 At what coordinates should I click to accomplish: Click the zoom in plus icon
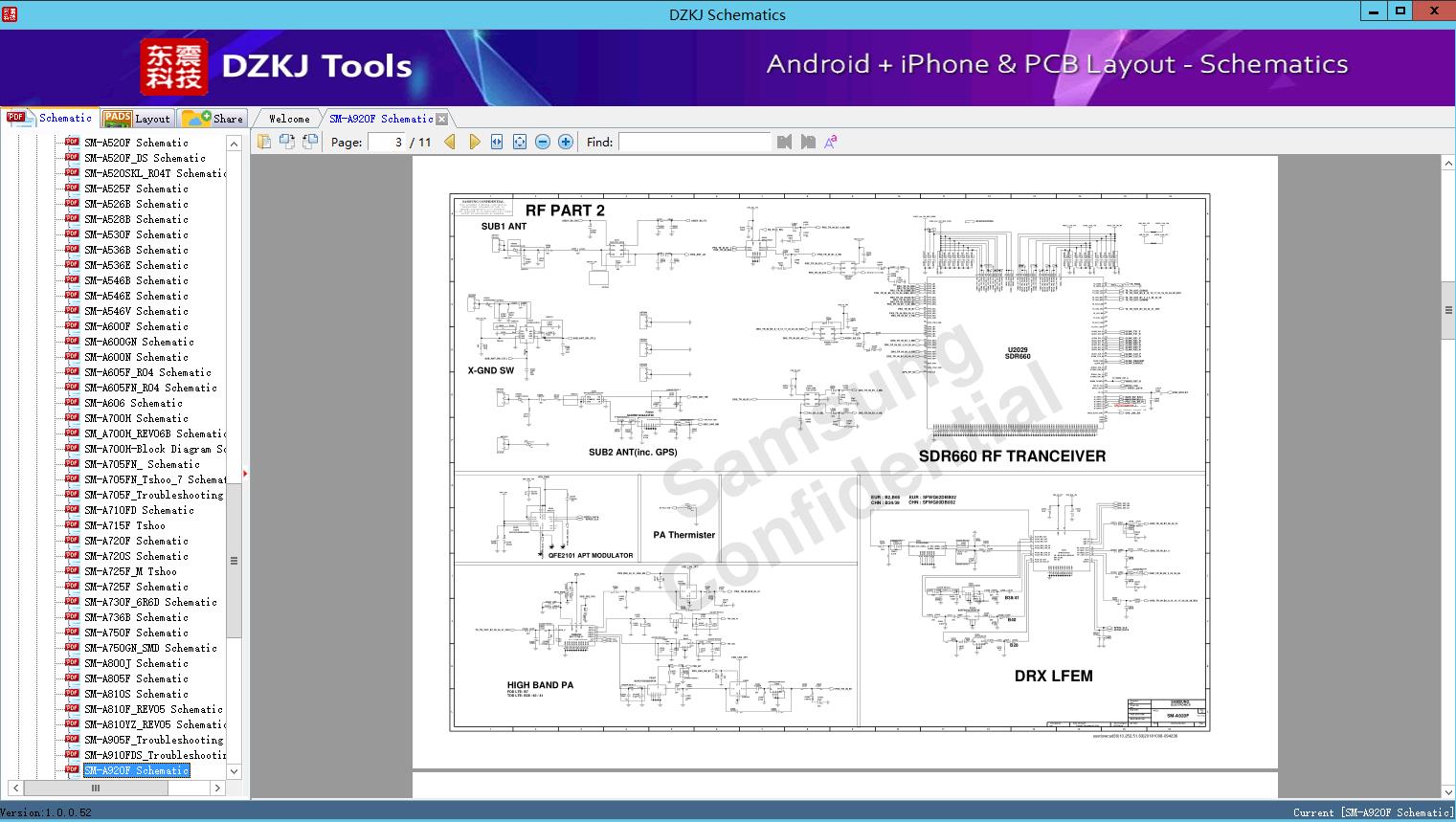click(x=566, y=142)
